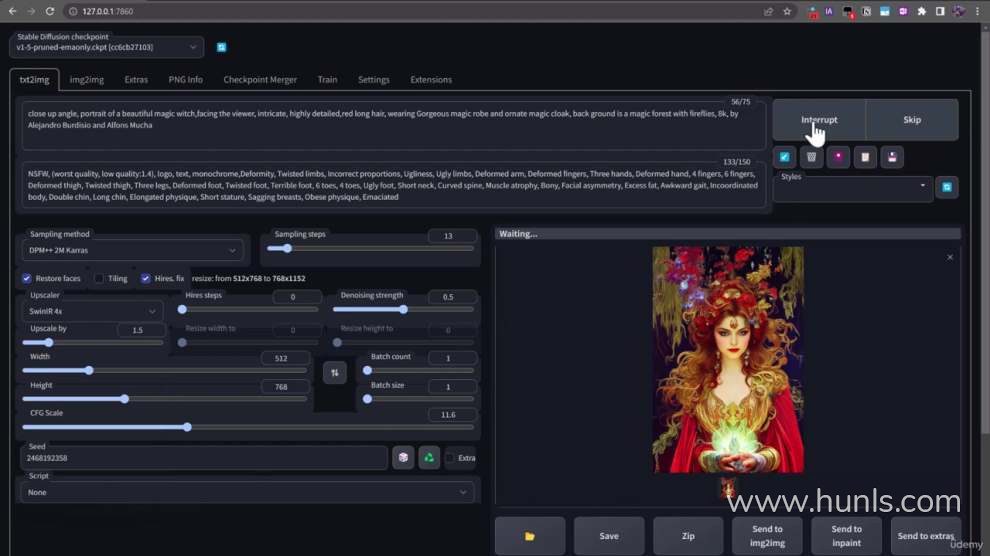
Task: Click Send to img2img button
Action: (767, 536)
